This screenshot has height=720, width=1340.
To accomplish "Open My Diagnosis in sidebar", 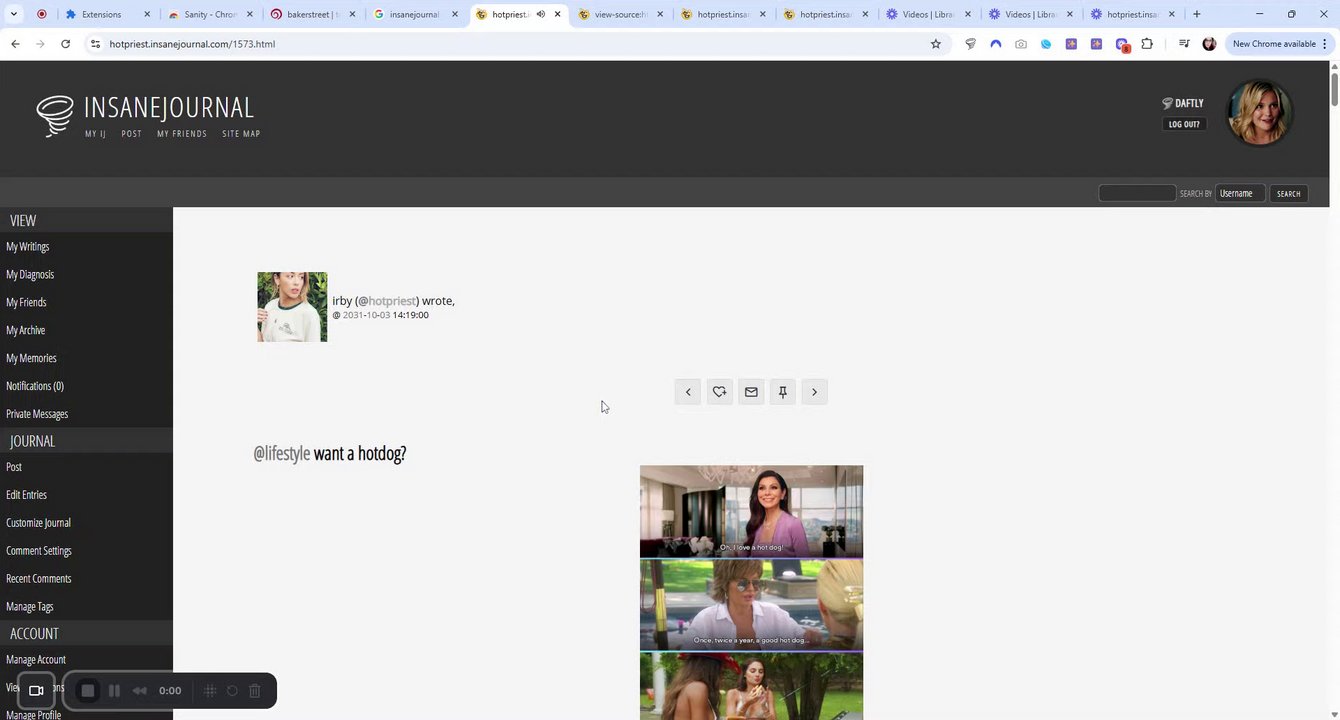I will click(30, 274).
